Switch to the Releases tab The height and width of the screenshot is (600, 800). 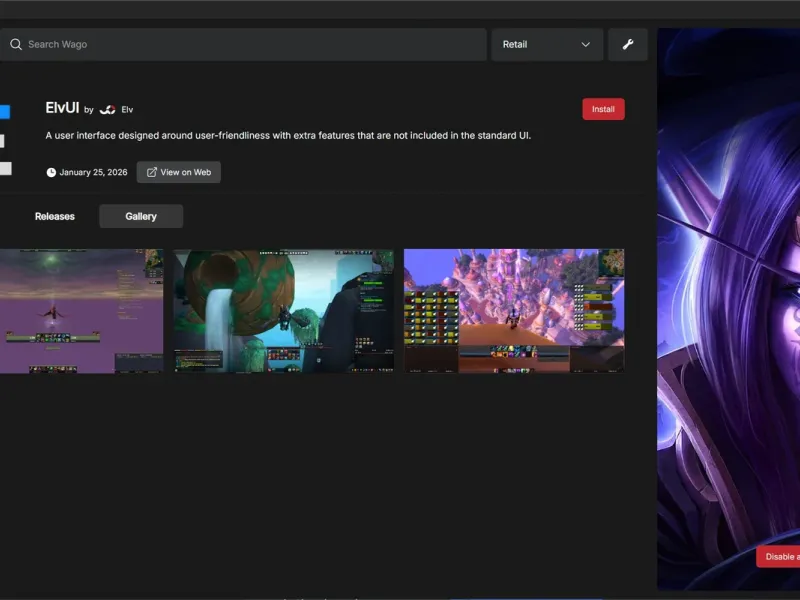tap(55, 216)
